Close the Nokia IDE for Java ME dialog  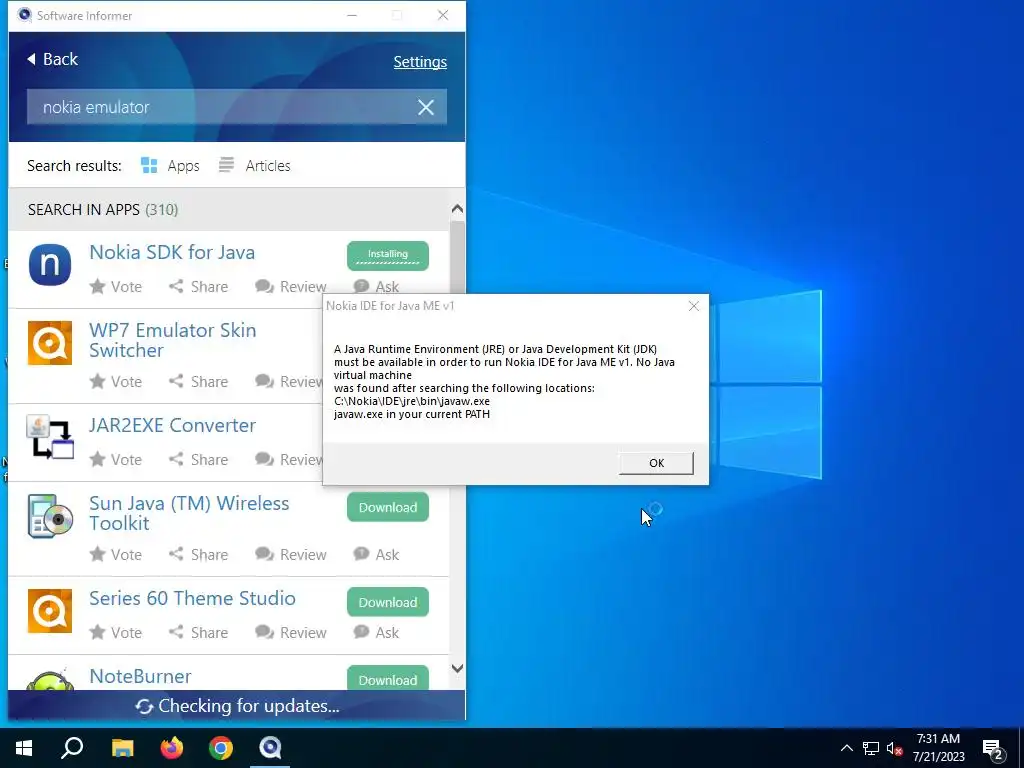click(x=694, y=306)
